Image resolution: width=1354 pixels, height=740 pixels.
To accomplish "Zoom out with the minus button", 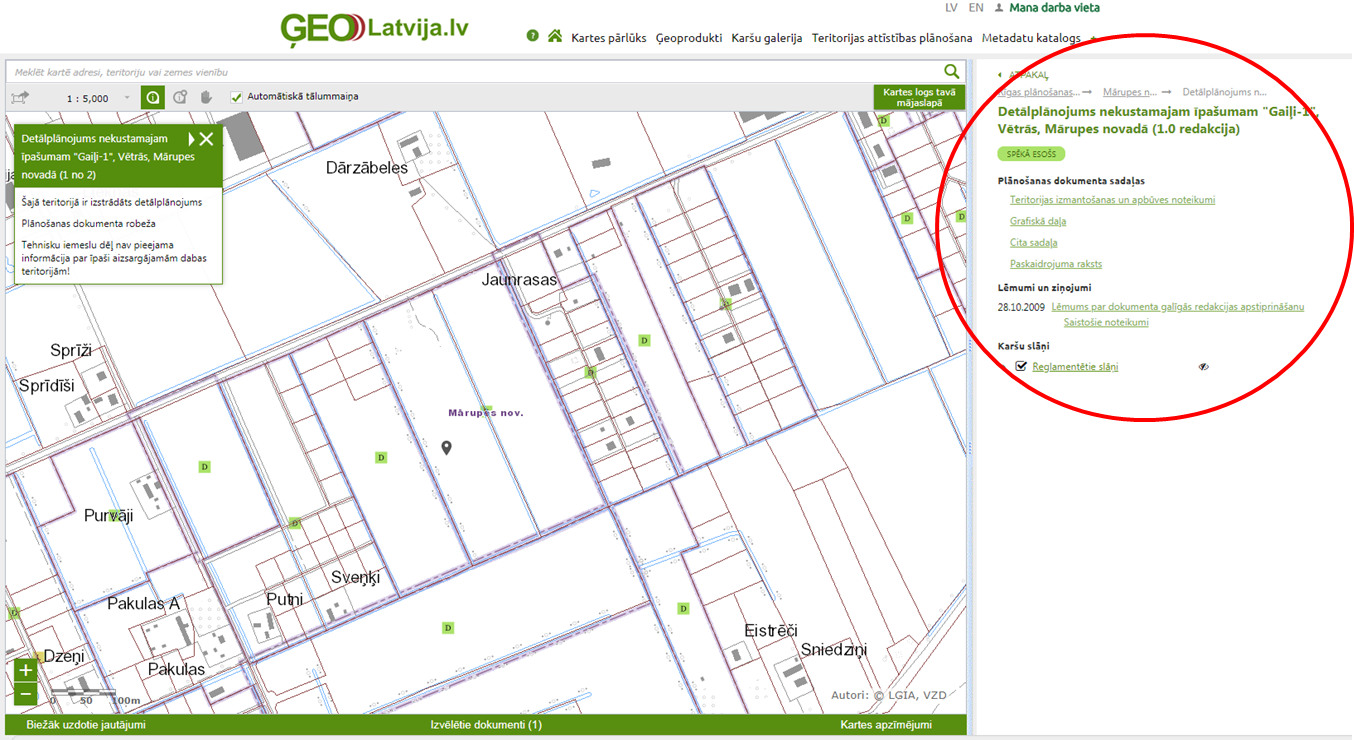I will pos(26,694).
